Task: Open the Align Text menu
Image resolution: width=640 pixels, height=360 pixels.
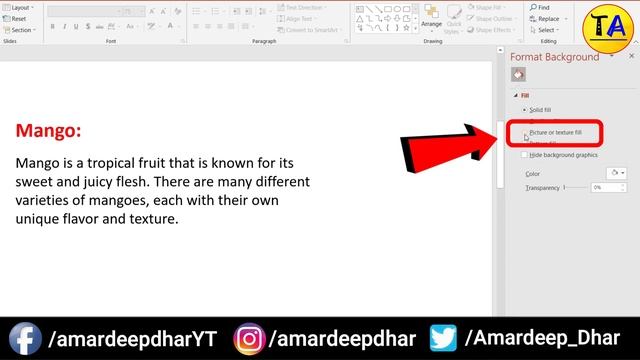Action: point(296,19)
